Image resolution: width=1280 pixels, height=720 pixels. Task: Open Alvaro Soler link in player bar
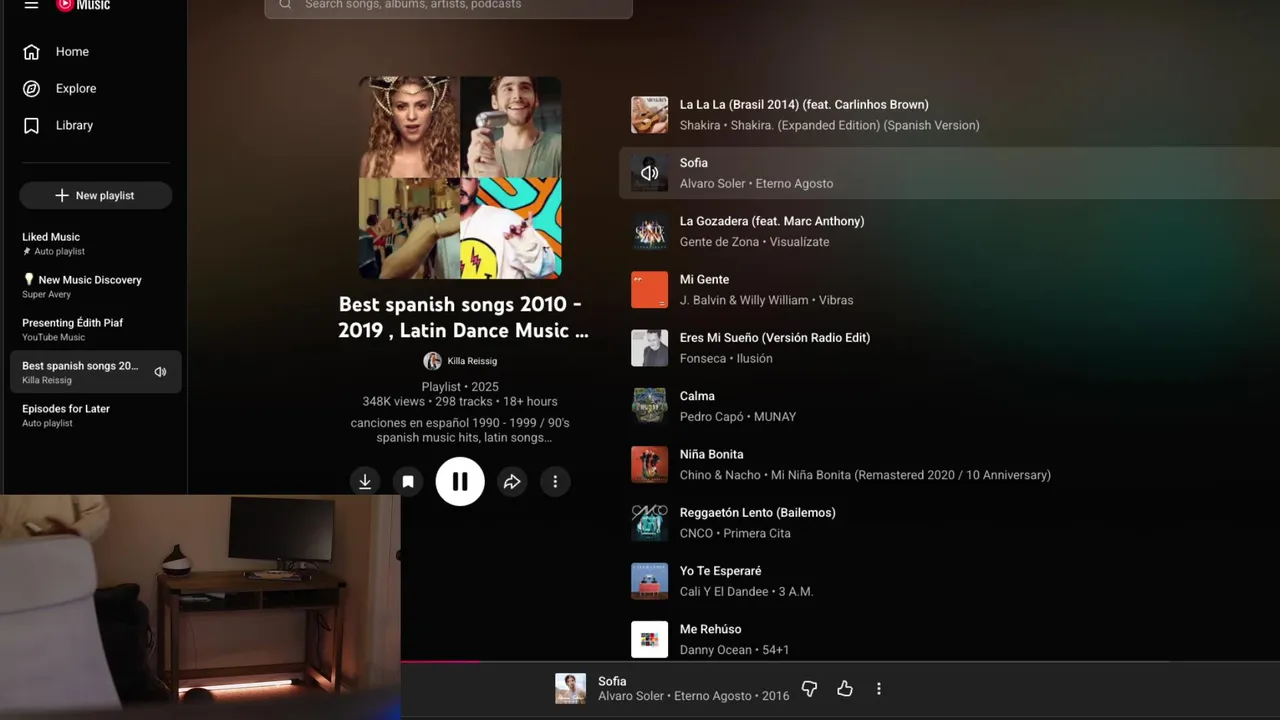click(x=630, y=697)
